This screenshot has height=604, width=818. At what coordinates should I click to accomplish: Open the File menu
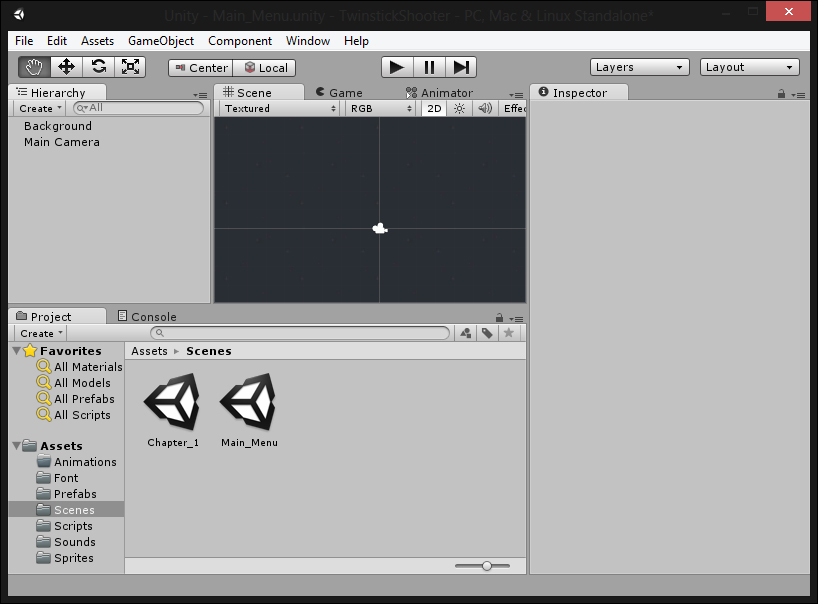(24, 41)
